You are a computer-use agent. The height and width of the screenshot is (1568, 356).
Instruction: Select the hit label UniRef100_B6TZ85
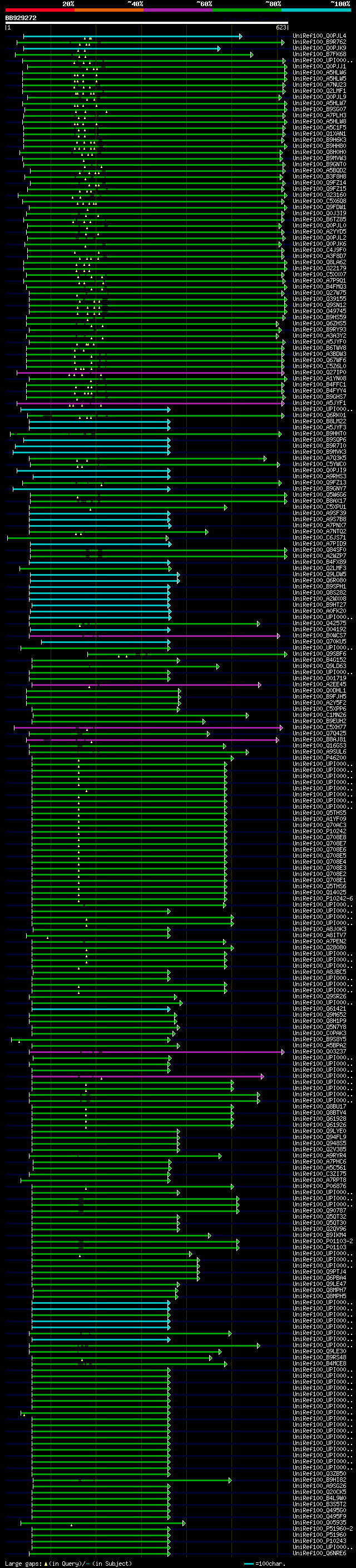319,220
